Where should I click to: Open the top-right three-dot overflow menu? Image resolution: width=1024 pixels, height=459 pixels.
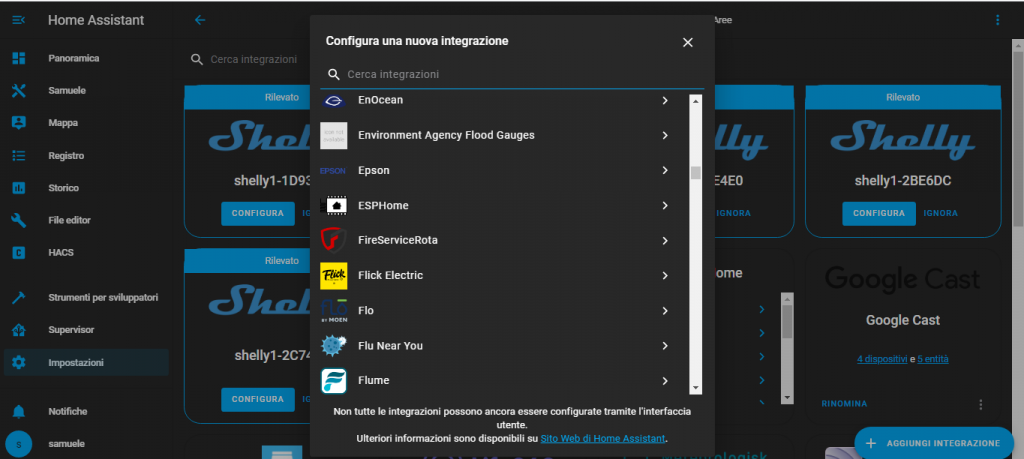point(997,20)
